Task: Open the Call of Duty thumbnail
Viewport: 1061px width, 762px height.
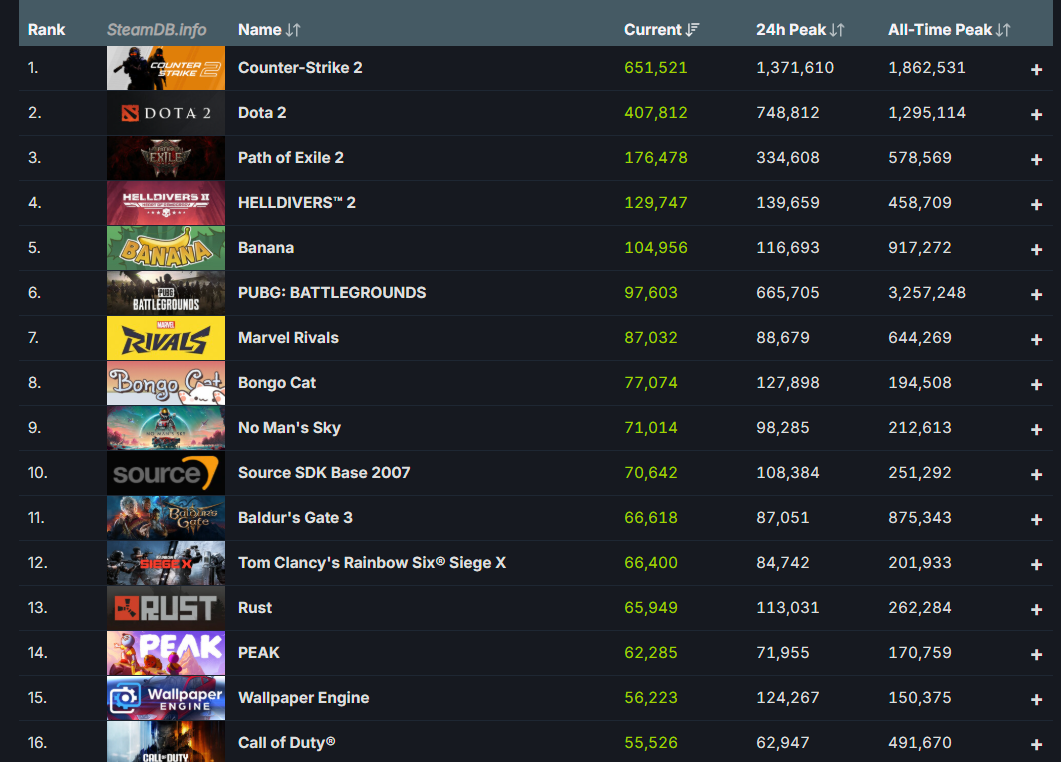Action: [x=166, y=742]
